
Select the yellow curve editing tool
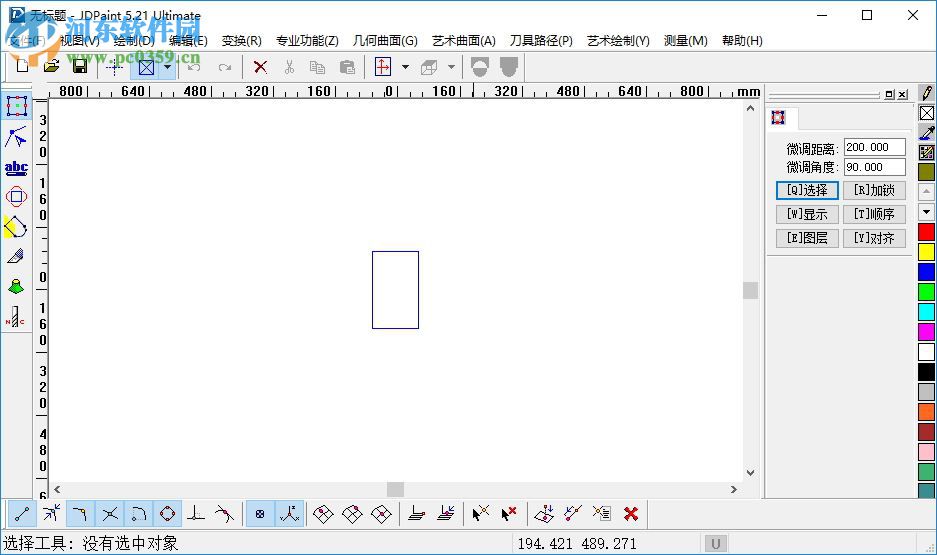click(16, 227)
